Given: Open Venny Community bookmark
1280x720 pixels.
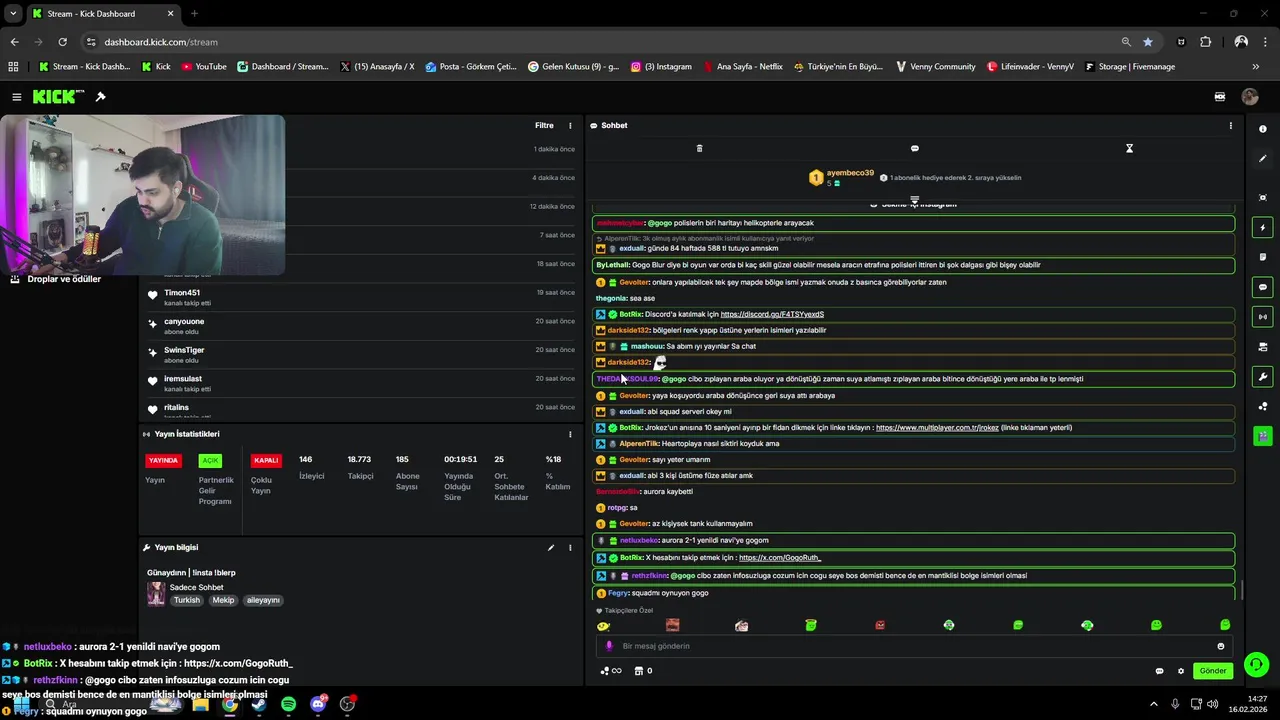Looking at the screenshot, I should pyautogui.click(x=936, y=67).
